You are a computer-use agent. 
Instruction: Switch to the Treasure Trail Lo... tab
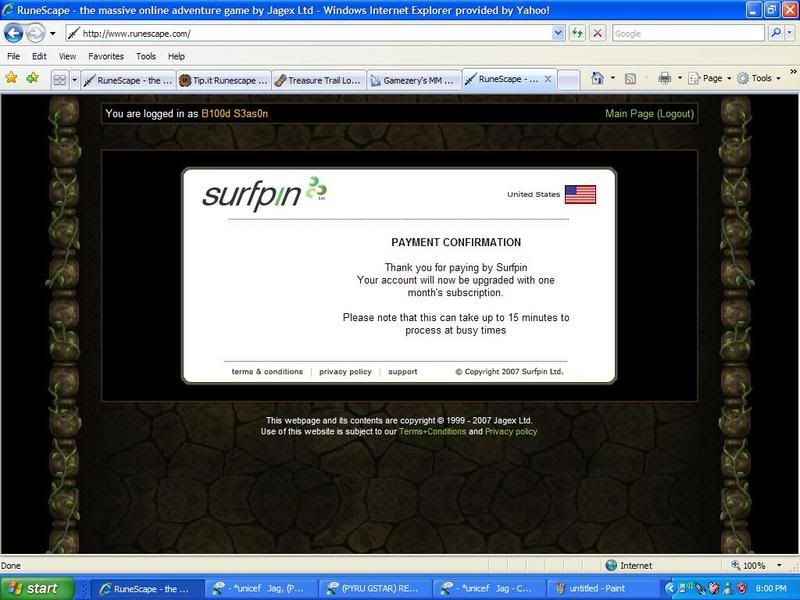318,80
